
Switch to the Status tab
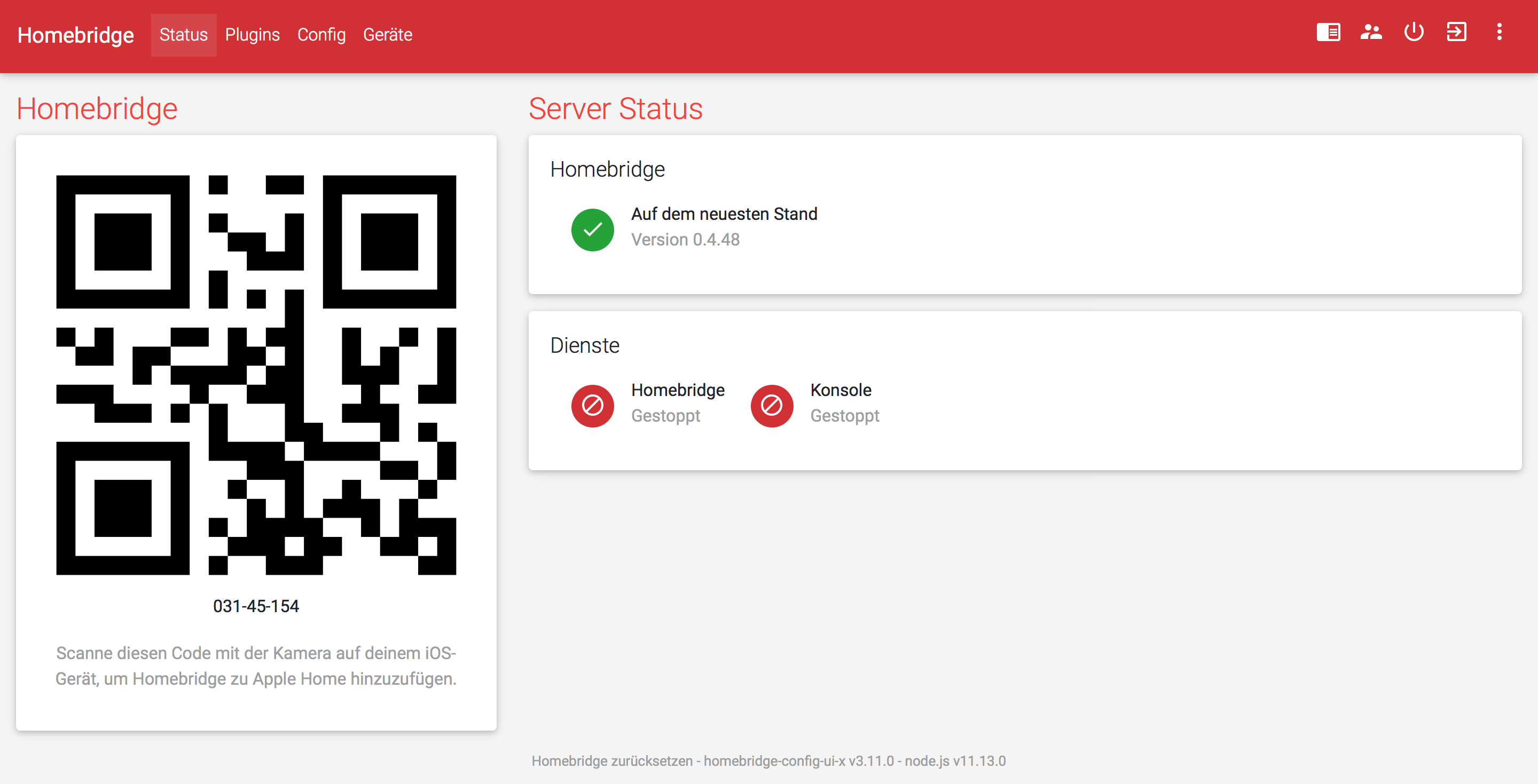(x=183, y=35)
